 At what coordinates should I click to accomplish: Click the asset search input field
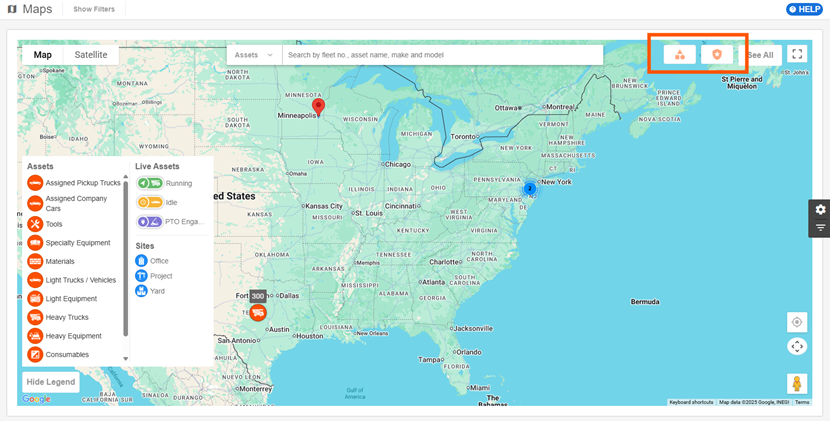(x=443, y=55)
